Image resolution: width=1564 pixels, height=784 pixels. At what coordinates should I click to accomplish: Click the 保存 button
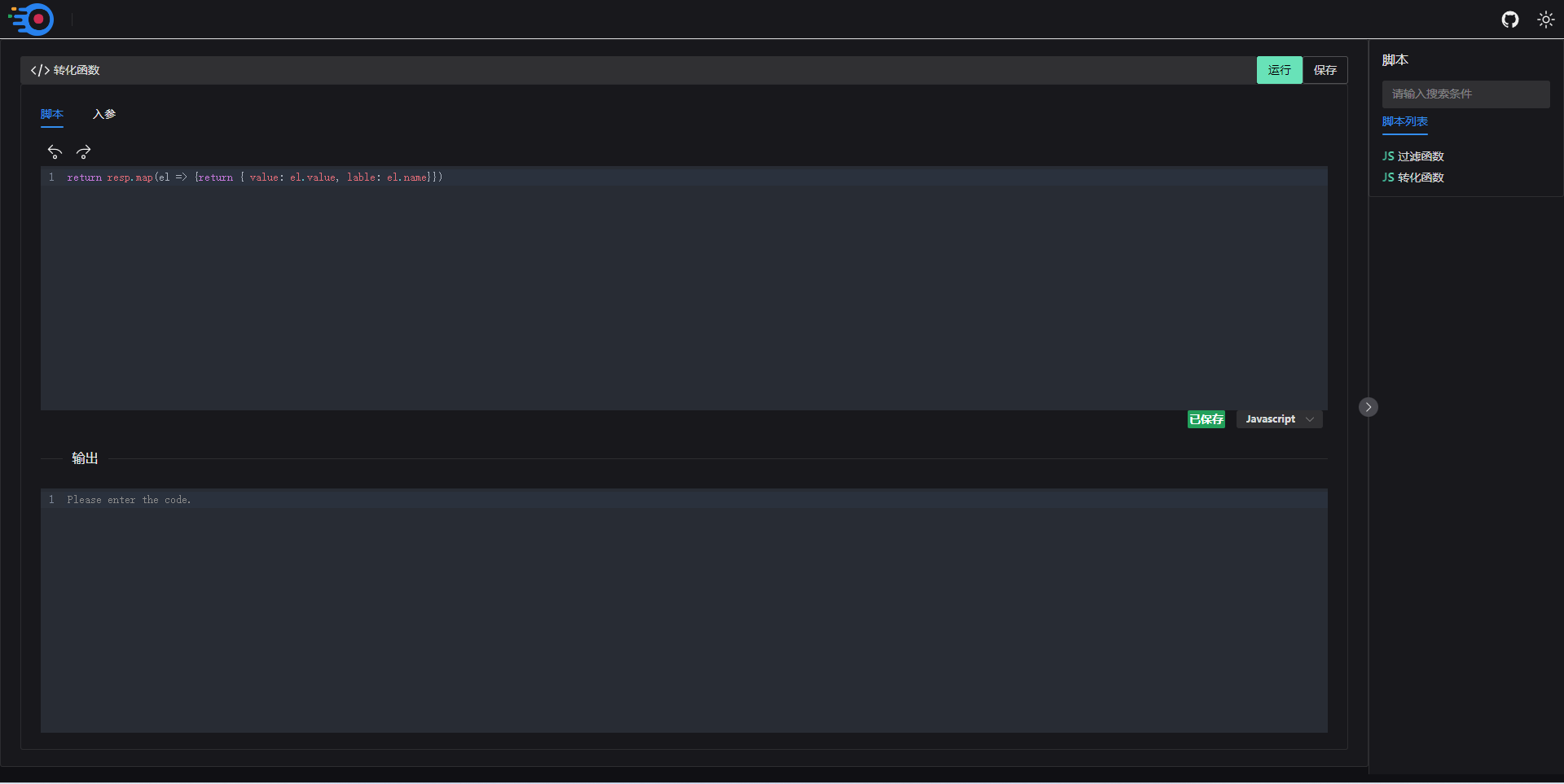pos(1325,70)
